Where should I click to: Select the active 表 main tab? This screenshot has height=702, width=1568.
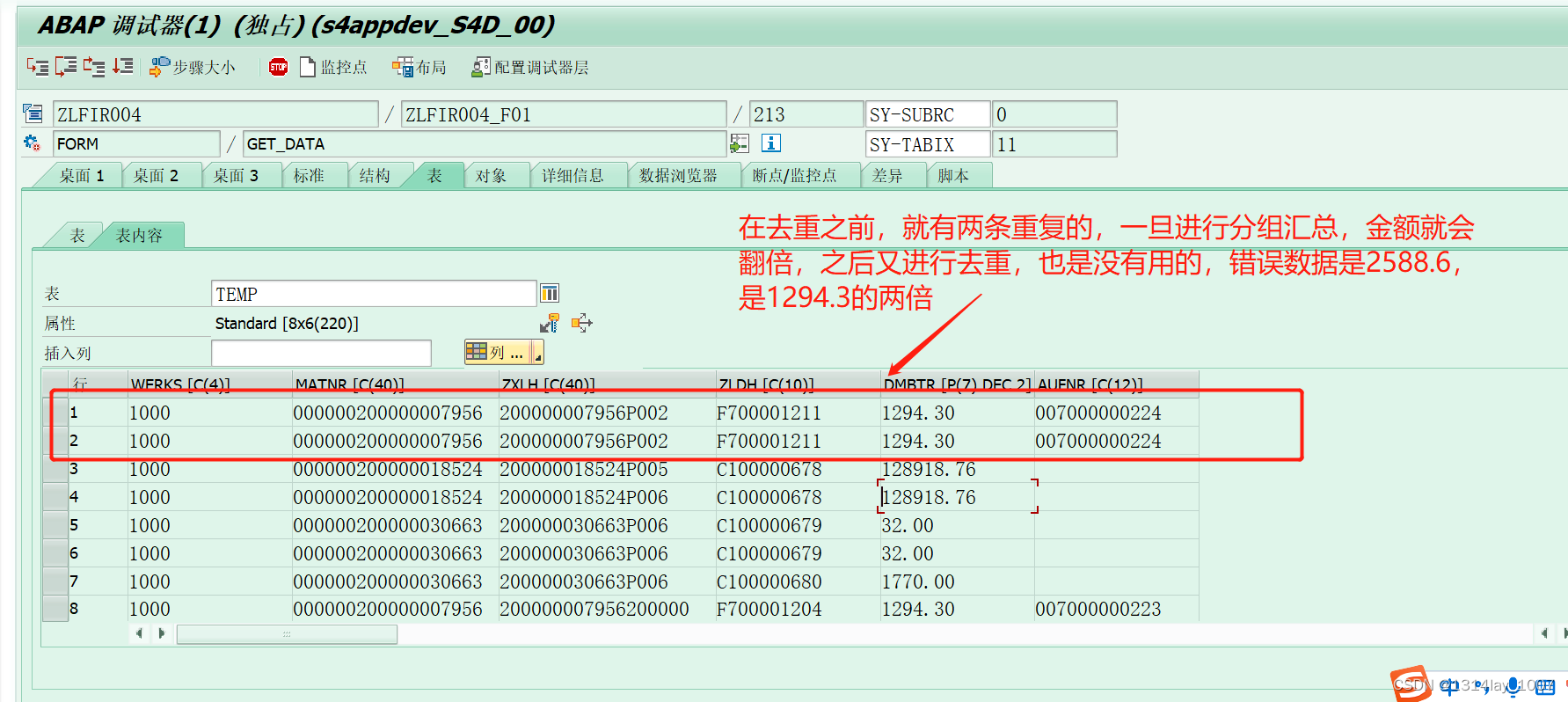click(434, 176)
